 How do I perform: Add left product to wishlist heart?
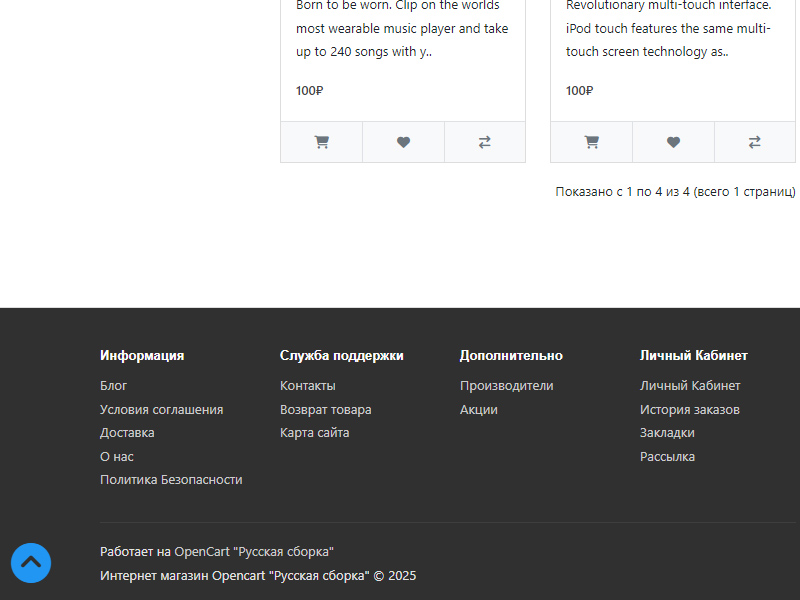tap(403, 142)
